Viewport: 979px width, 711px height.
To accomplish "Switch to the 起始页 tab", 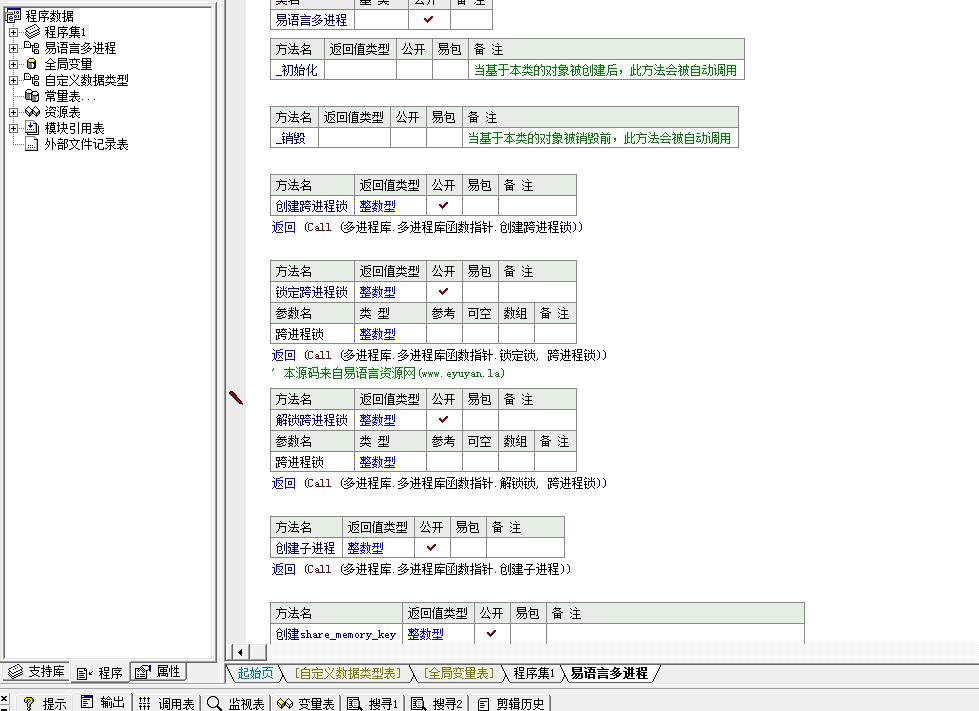I will coord(255,673).
